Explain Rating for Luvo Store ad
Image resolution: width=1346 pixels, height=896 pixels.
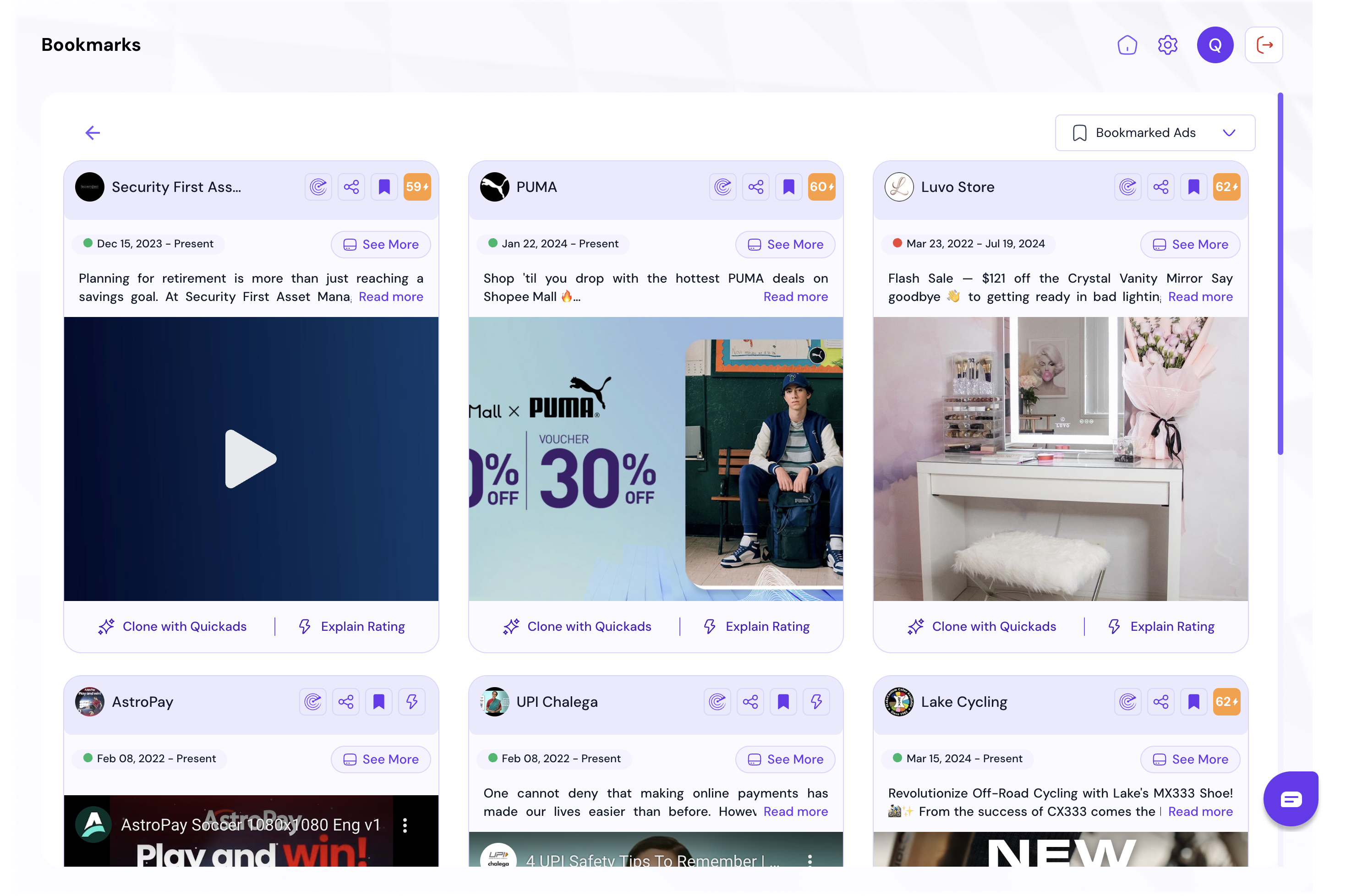tap(1161, 626)
